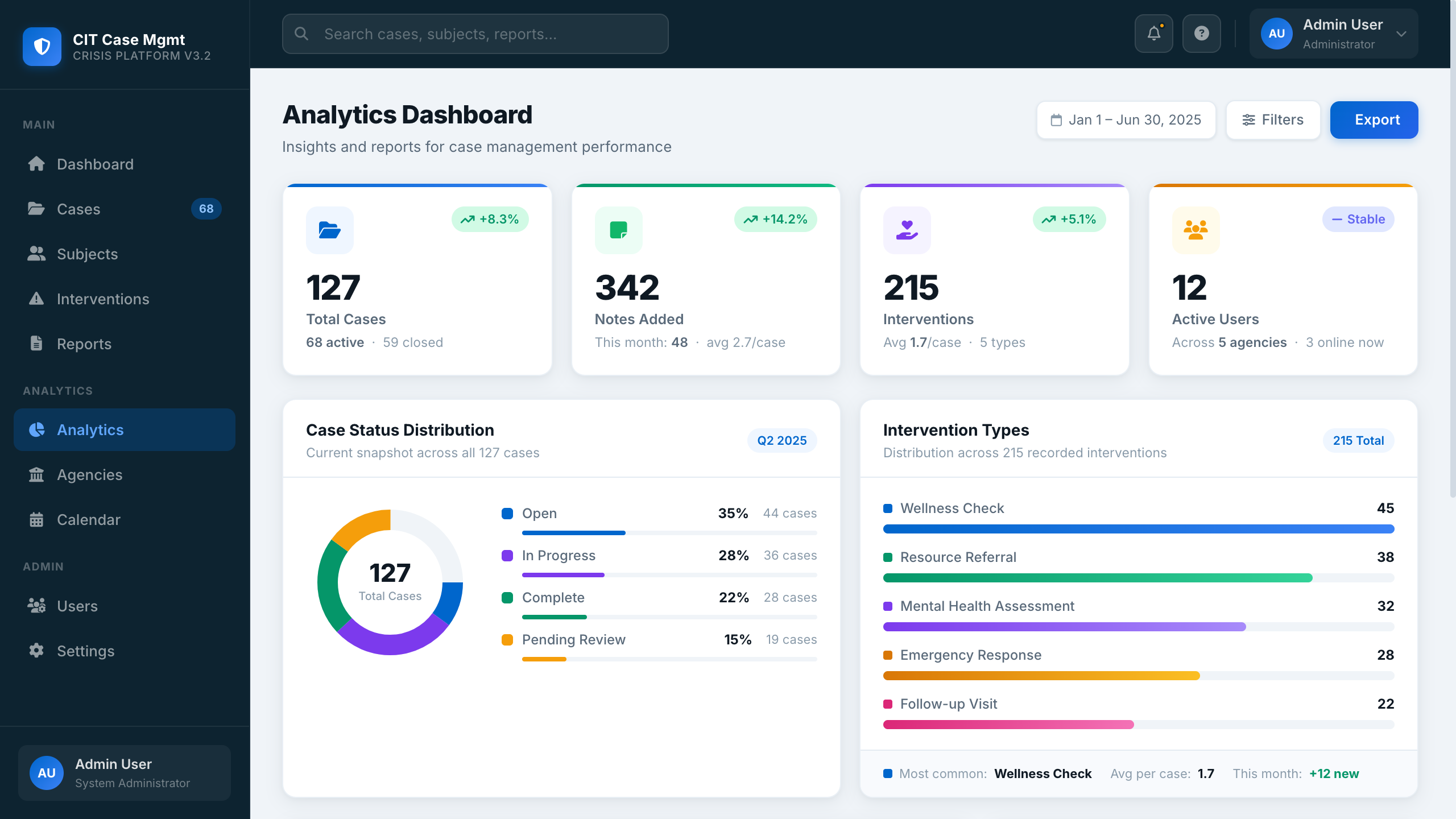
Task: Click the help question mark icon
Action: 1201,34
